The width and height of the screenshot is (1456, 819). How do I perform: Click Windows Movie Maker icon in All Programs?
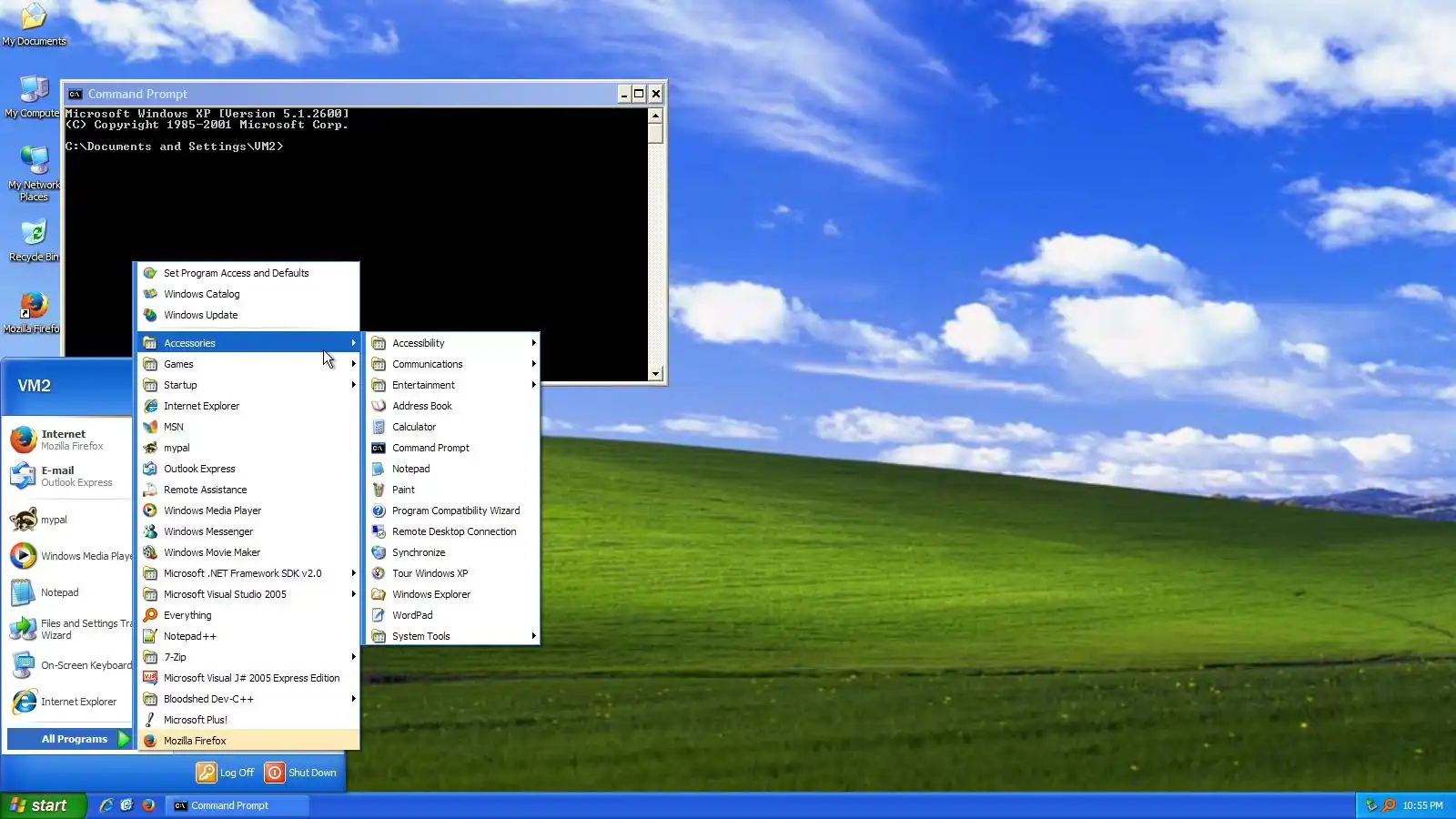click(x=150, y=552)
